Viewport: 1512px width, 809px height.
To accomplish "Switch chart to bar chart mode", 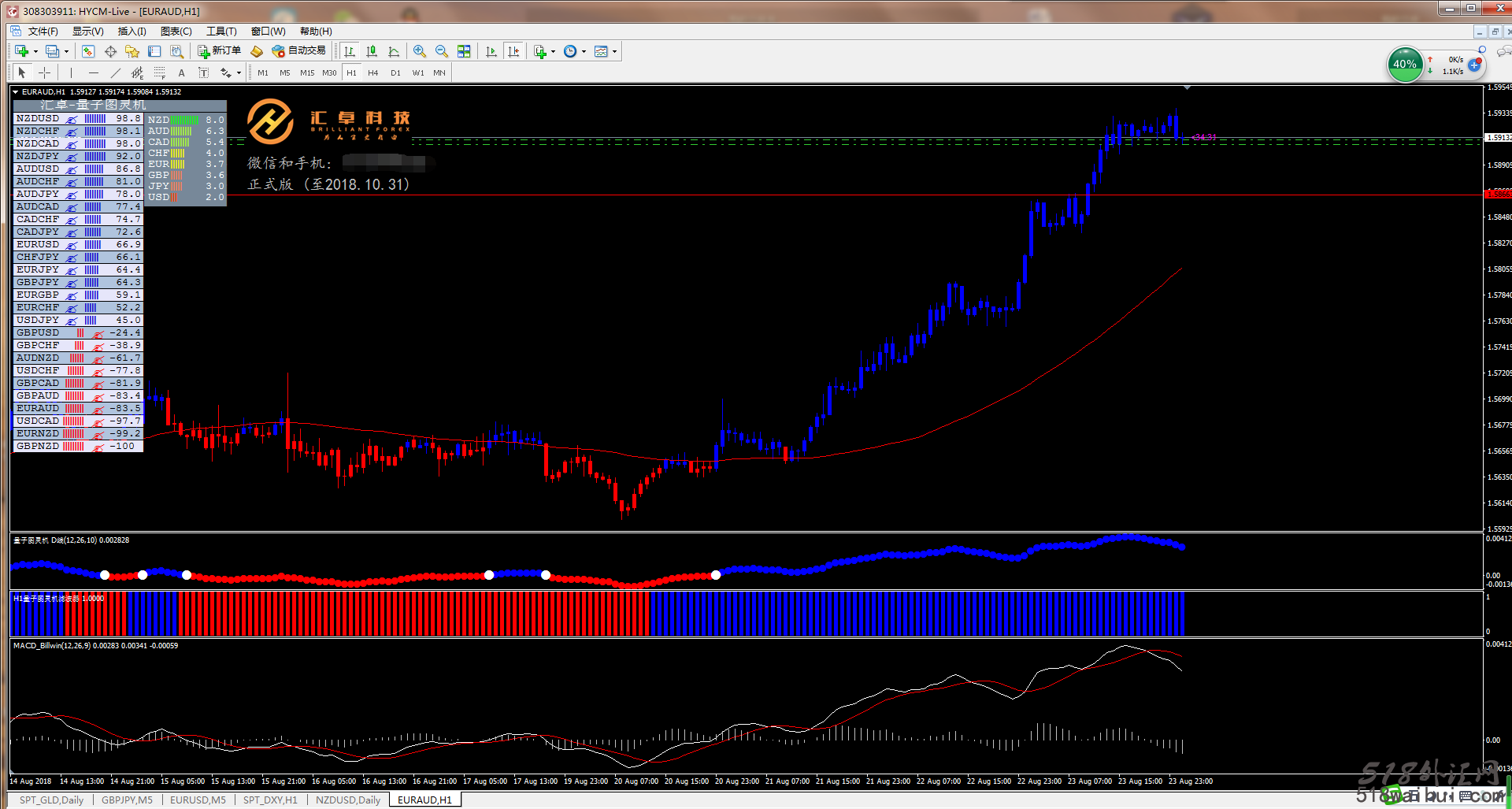I will click(x=350, y=51).
